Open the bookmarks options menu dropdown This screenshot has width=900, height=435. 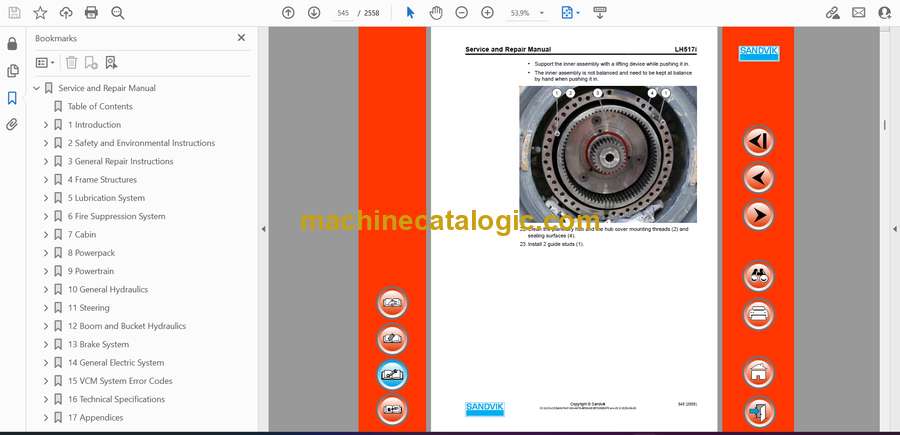pos(45,63)
